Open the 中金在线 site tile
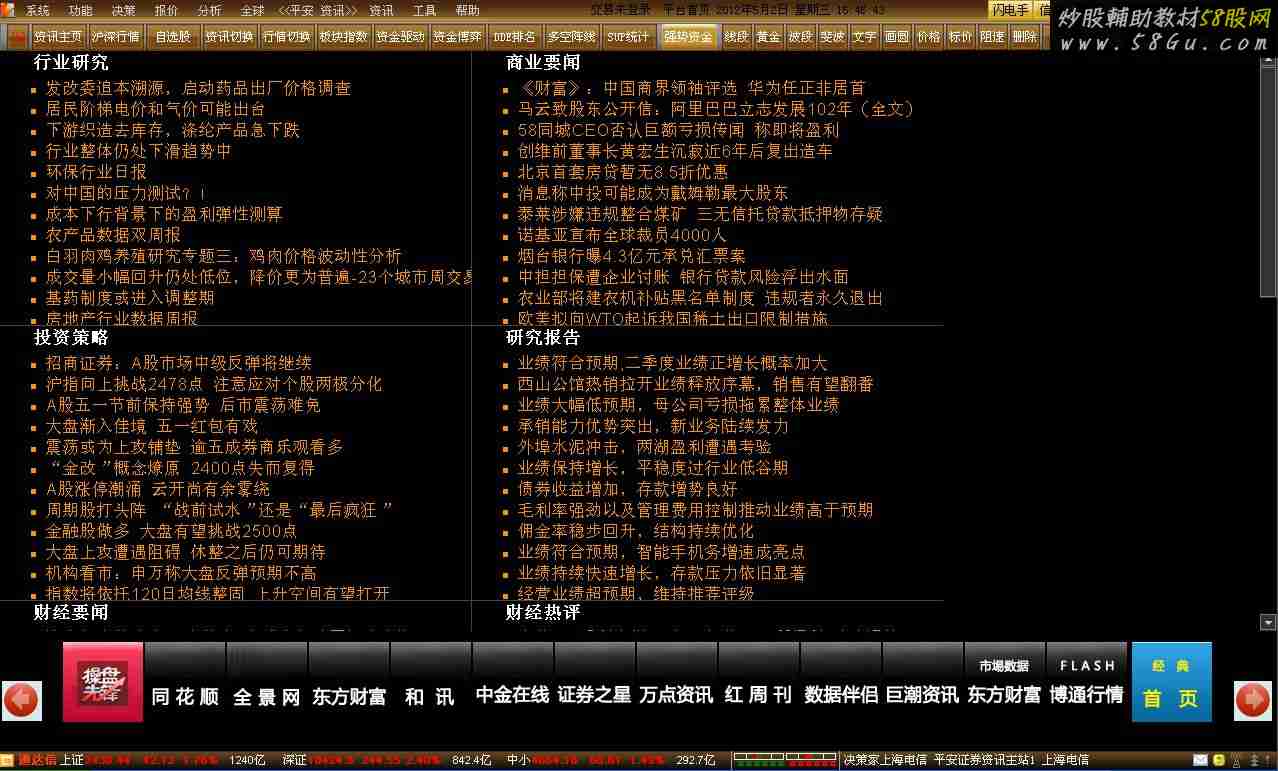 (x=513, y=682)
